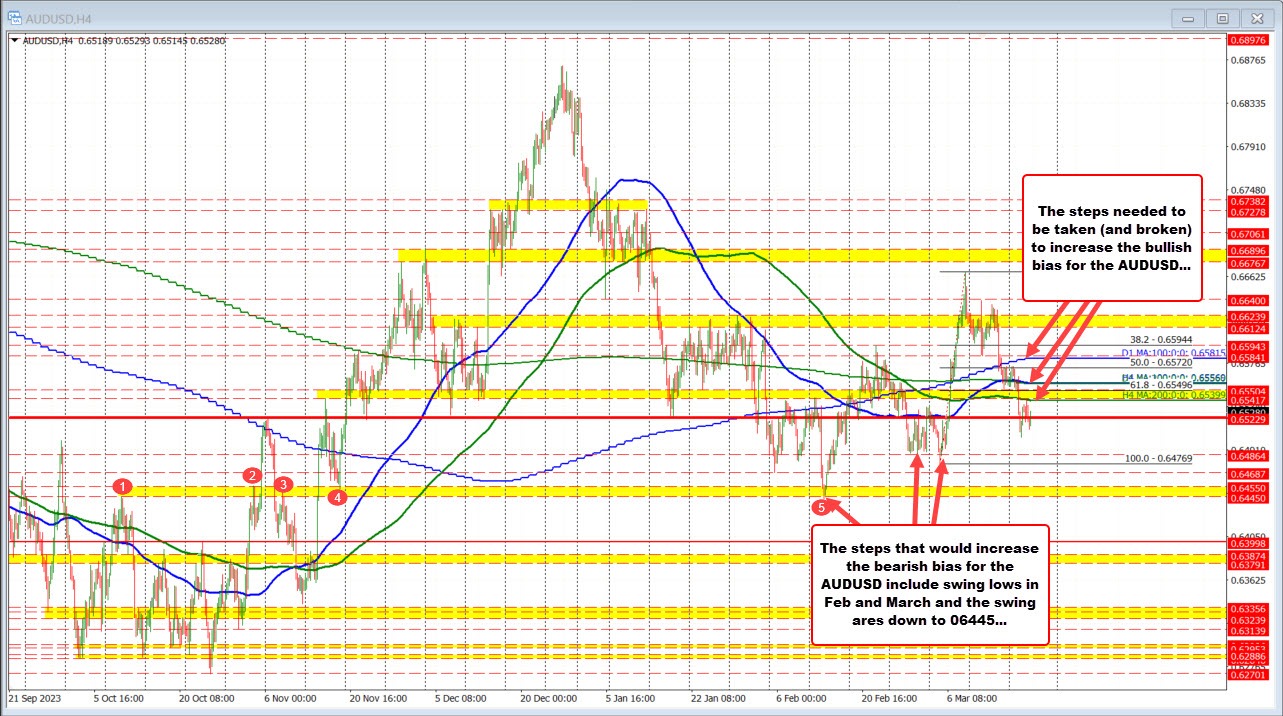Click the bullish bias annotation box
Viewport: 1283px width, 716px height.
(1113, 239)
